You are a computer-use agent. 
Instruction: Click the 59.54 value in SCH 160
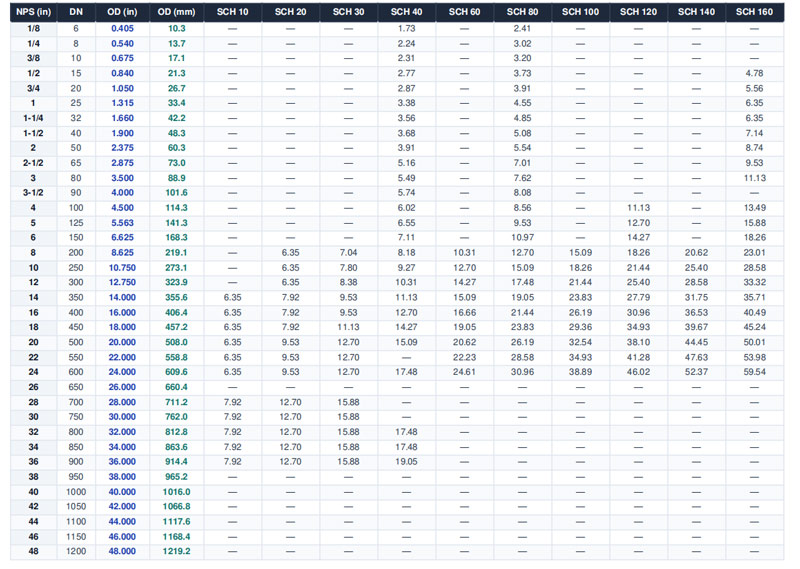(x=755, y=372)
